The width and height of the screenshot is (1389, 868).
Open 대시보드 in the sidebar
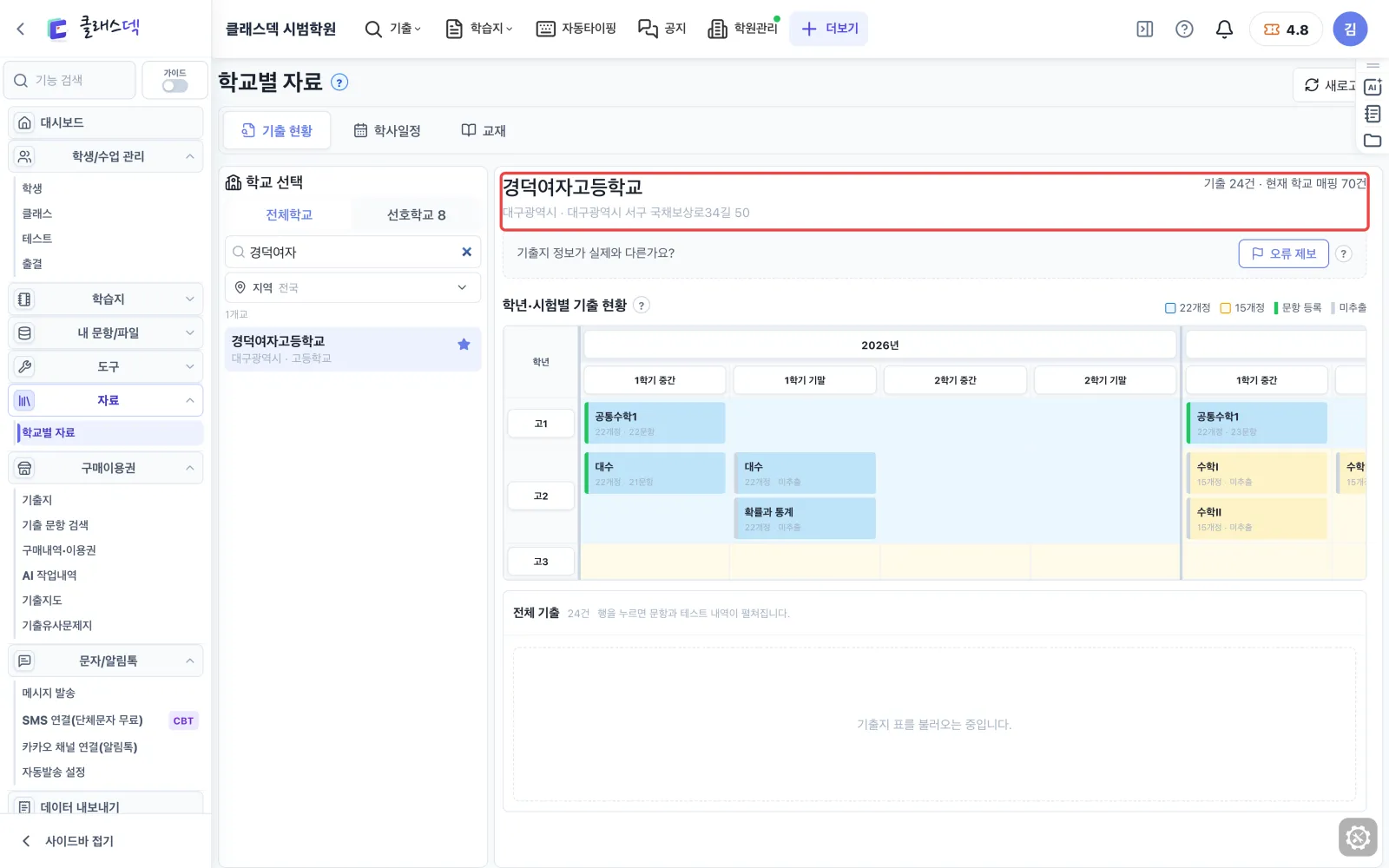point(106,122)
